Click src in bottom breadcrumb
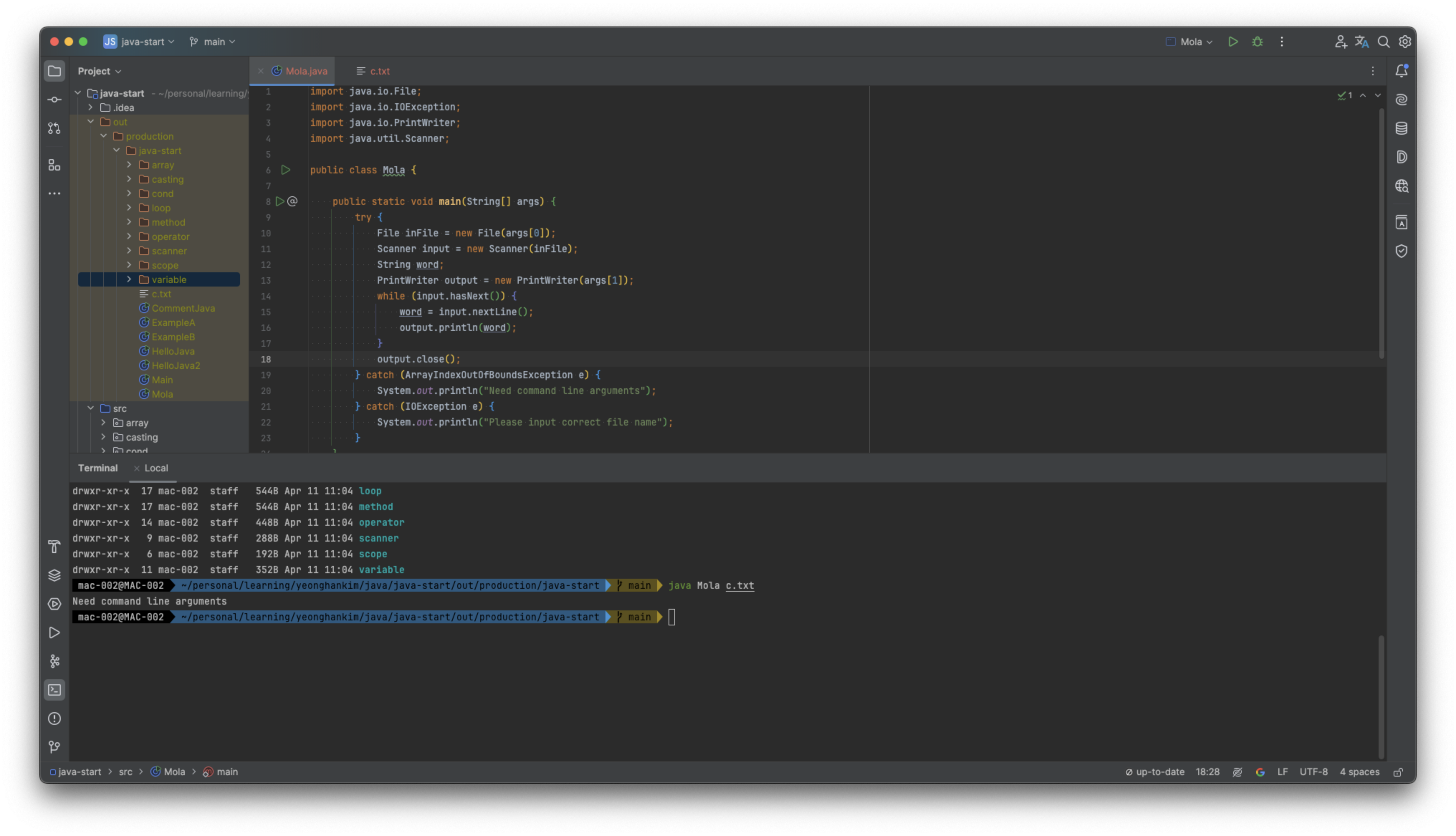The width and height of the screenshot is (1456, 836). [x=125, y=772]
